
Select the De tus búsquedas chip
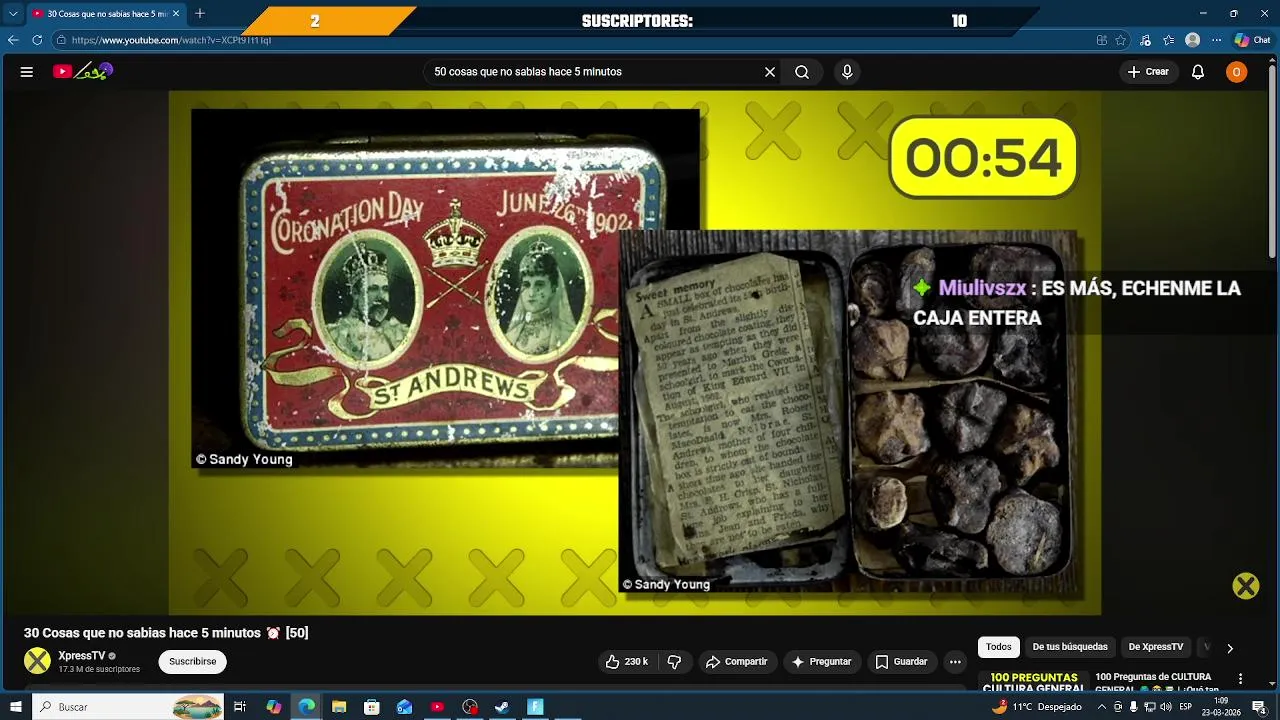click(1070, 647)
